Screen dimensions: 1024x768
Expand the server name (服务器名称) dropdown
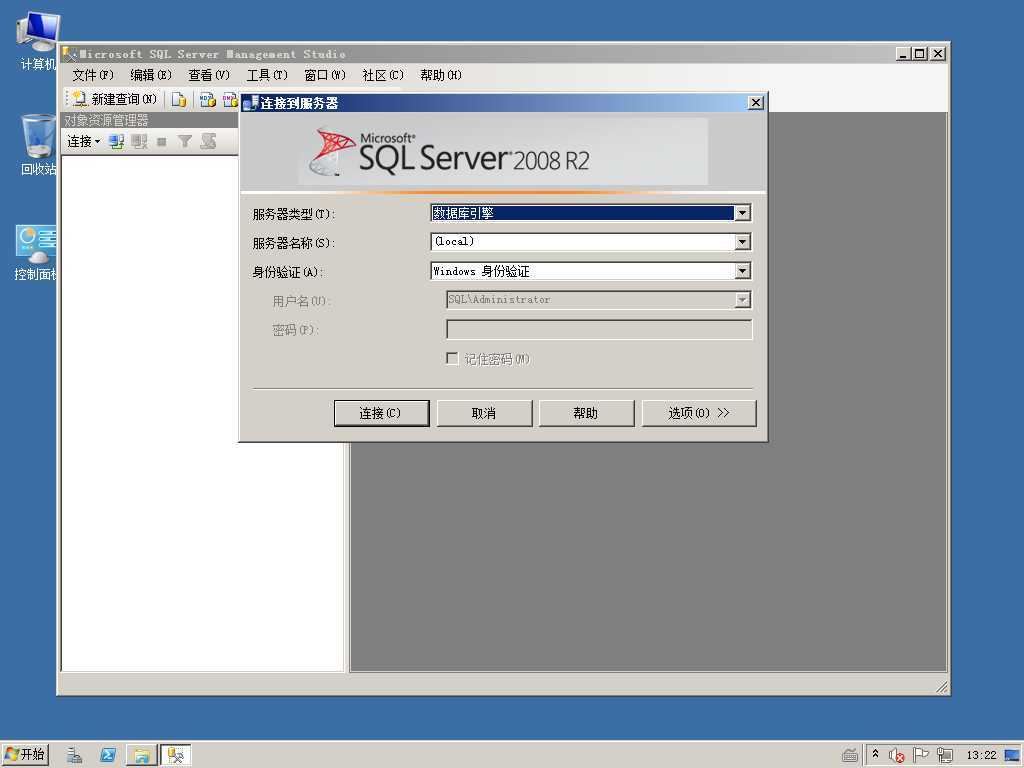click(742, 242)
